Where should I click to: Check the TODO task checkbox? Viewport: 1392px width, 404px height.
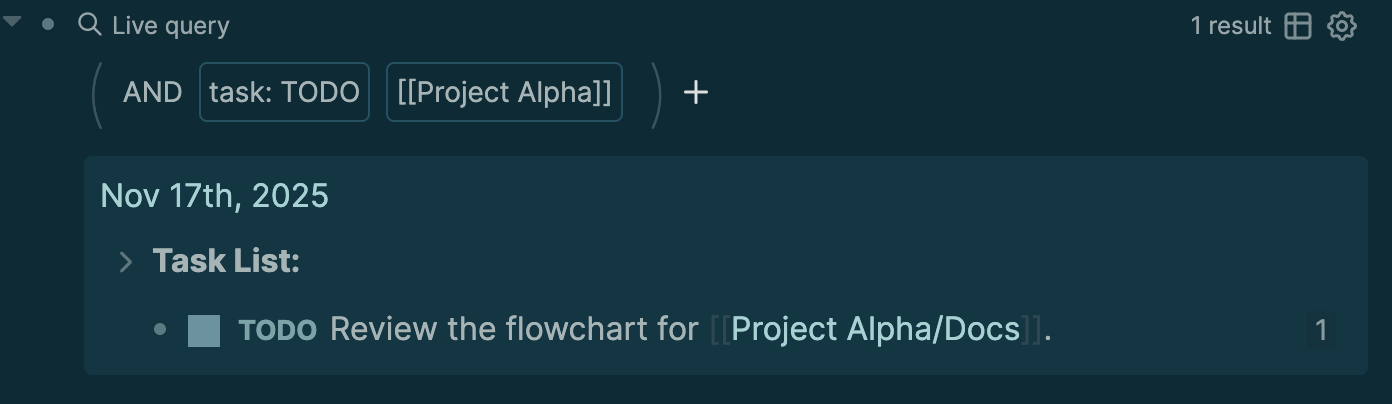(x=204, y=331)
